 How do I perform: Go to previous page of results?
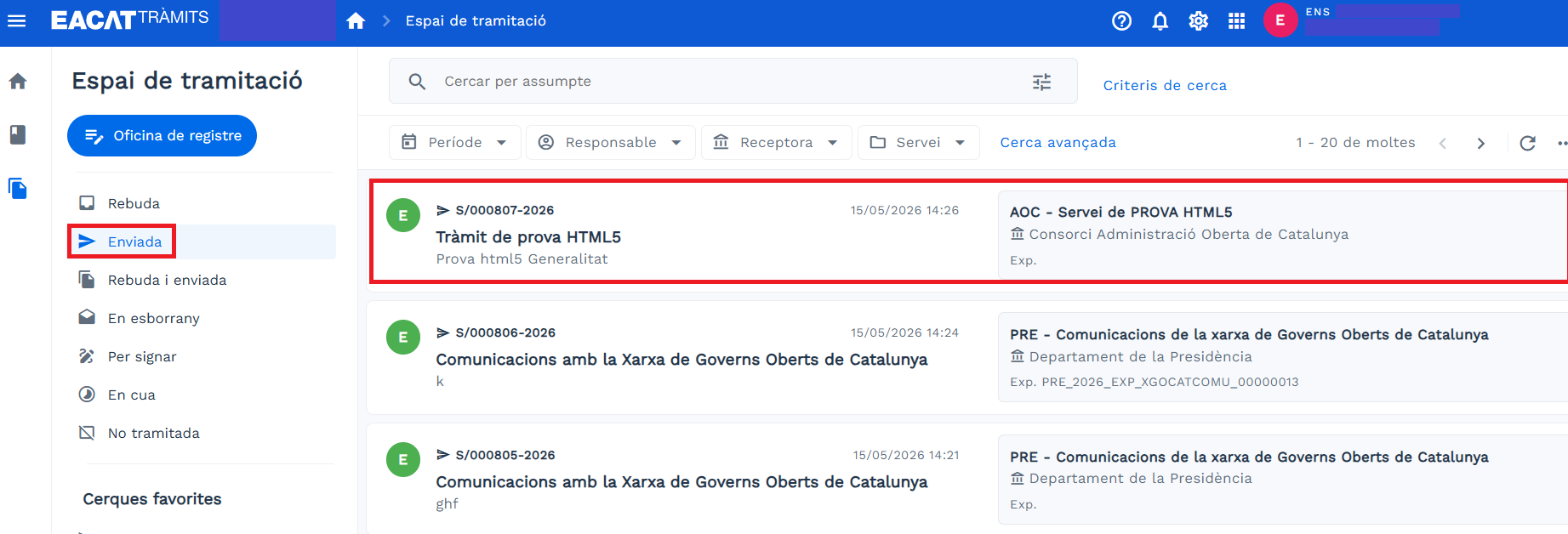point(1442,143)
